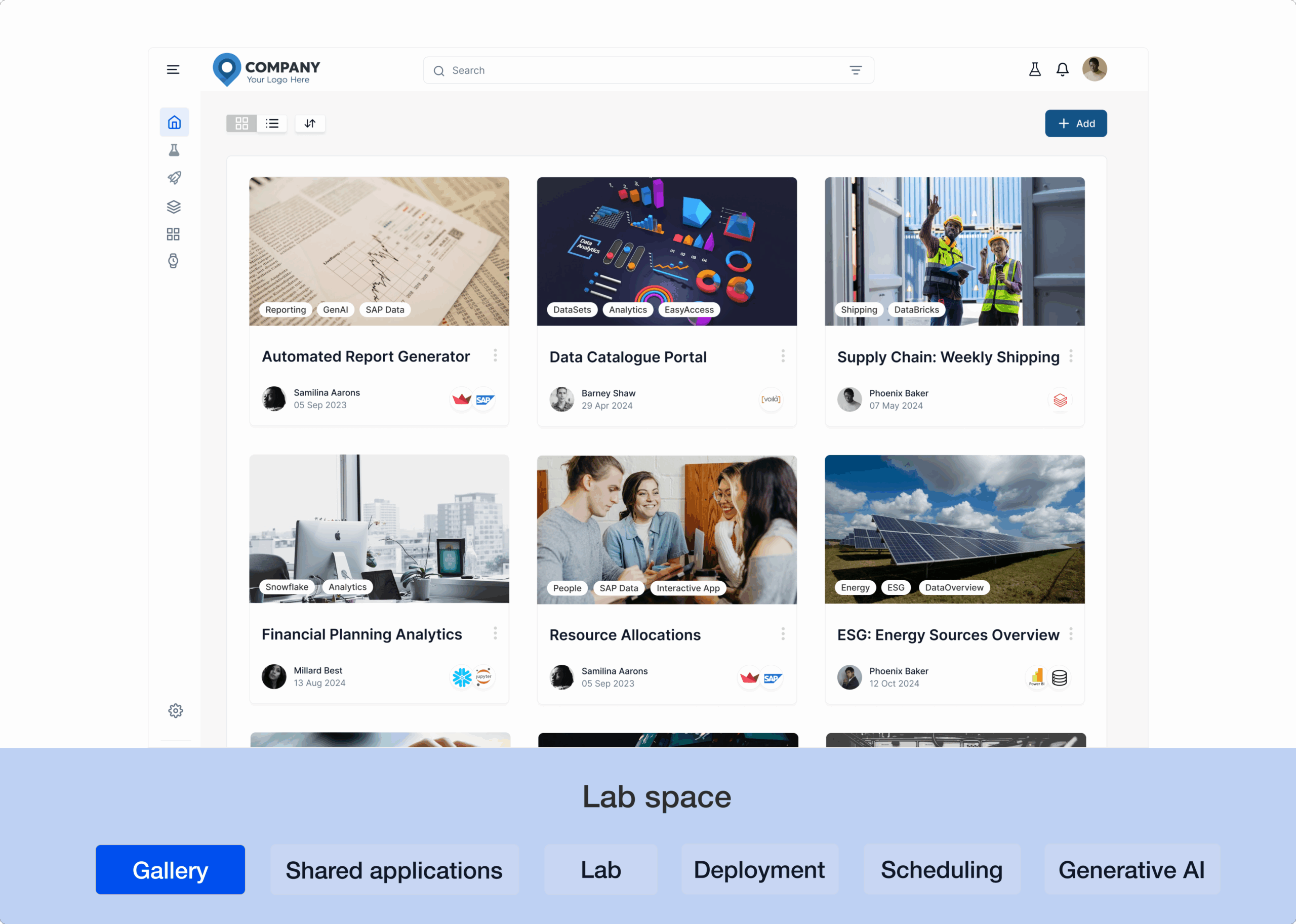Screen dimensions: 1296x924
Task: Open the ESG solar panels thumbnail
Action: point(955,529)
